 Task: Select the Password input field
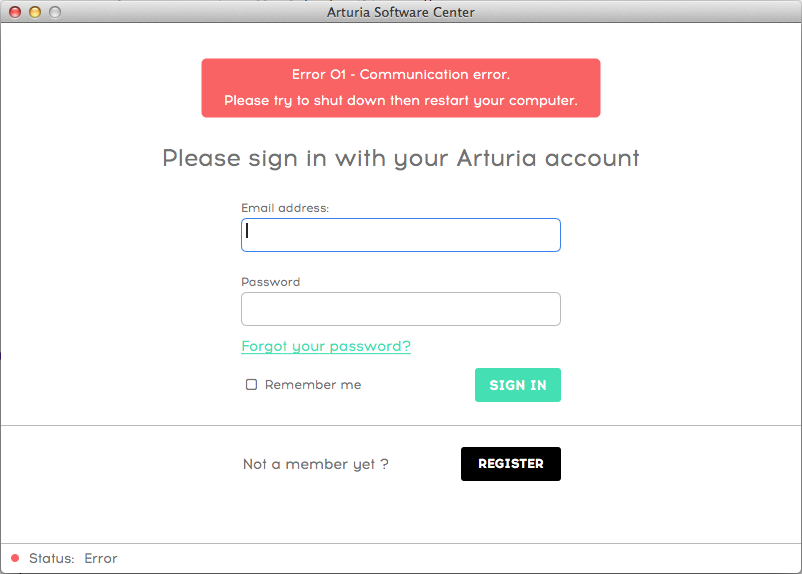[401, 309]
